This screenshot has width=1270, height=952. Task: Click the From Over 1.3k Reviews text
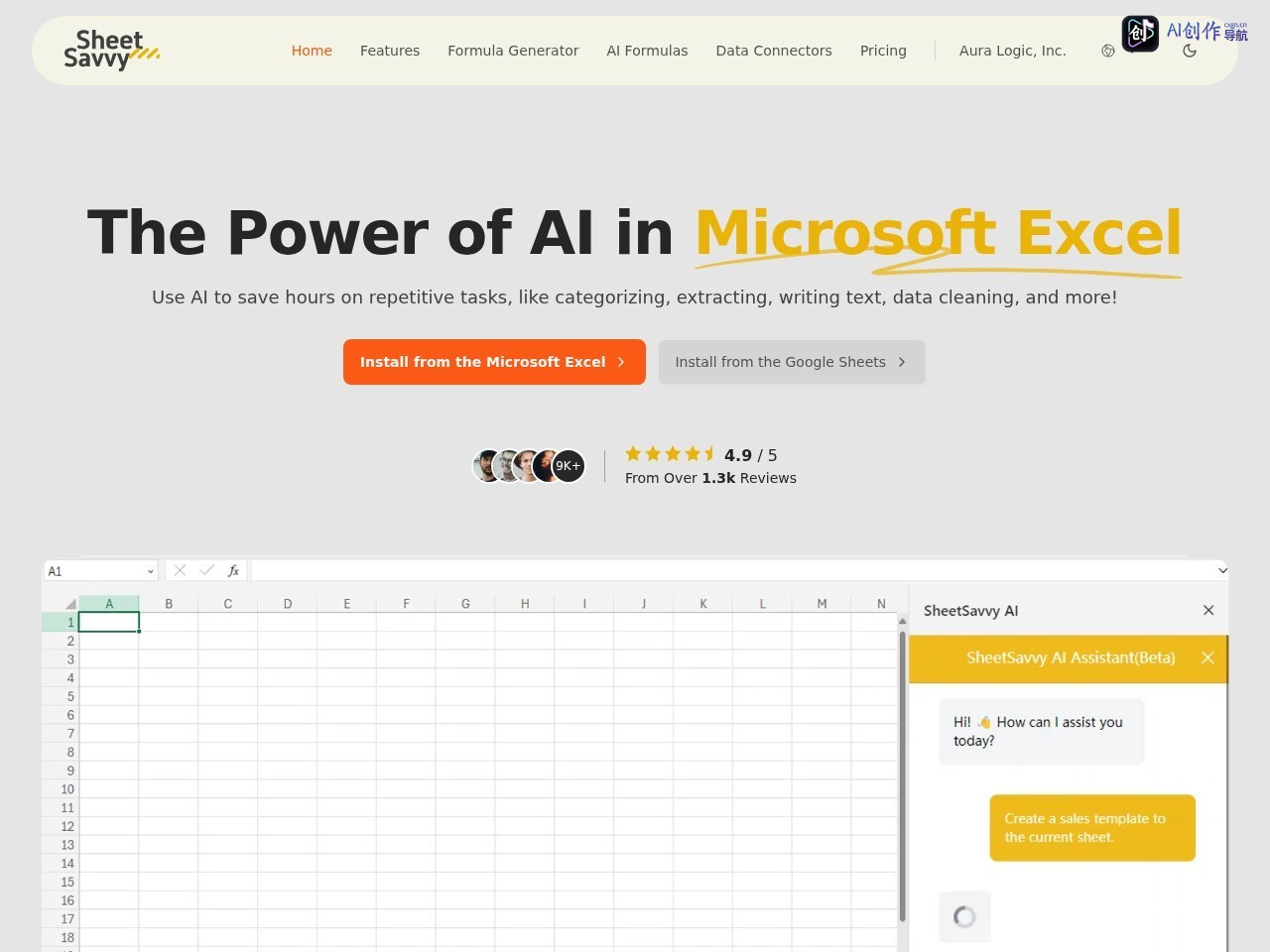(710, 478)
